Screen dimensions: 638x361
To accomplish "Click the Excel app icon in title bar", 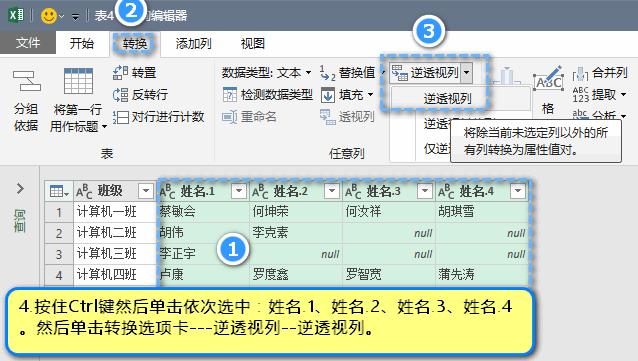I will coord(16,15).
